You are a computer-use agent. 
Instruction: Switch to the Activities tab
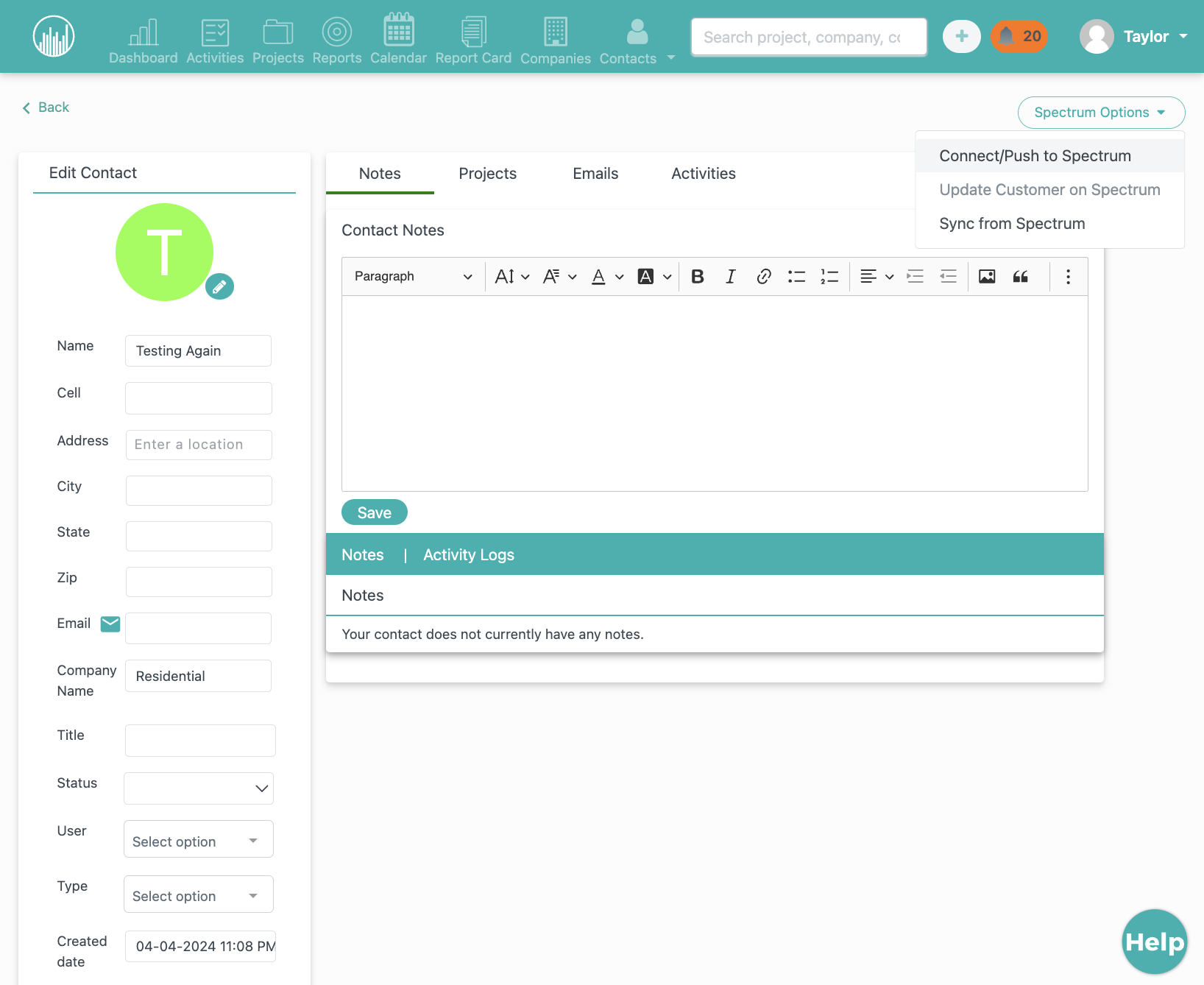[704, 174]
